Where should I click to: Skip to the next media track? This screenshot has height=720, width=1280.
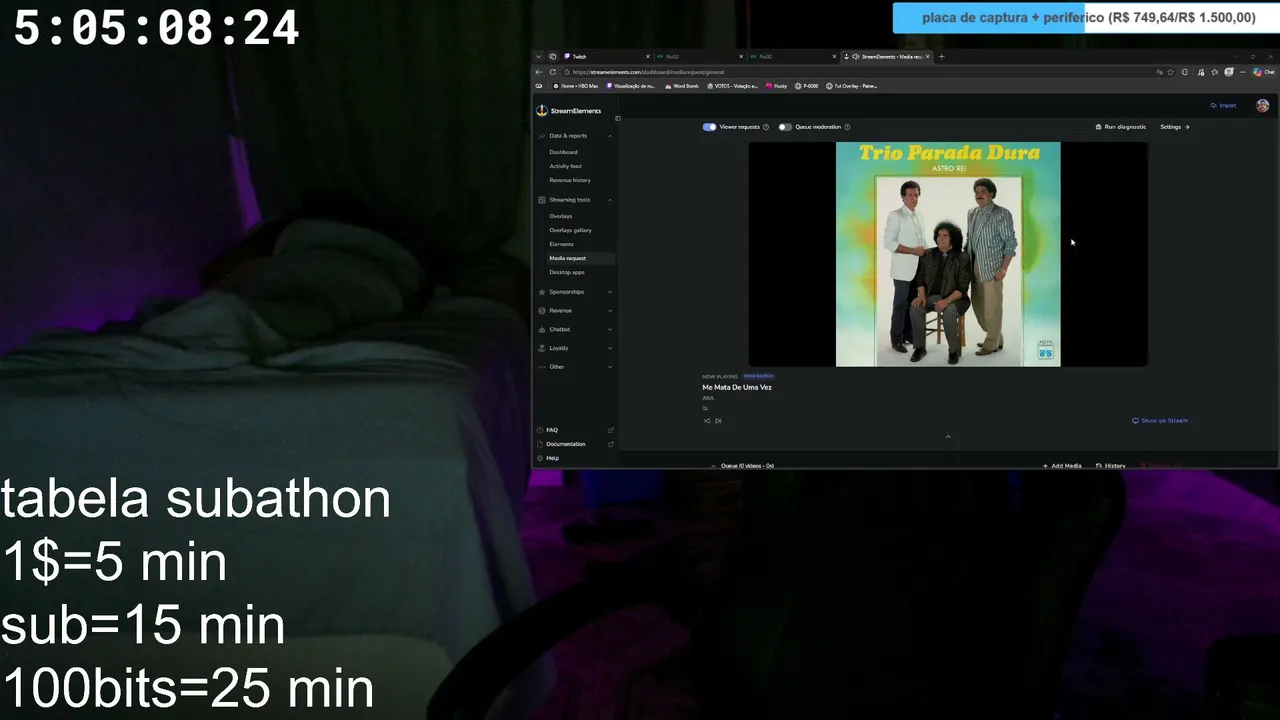click(718, 421)
